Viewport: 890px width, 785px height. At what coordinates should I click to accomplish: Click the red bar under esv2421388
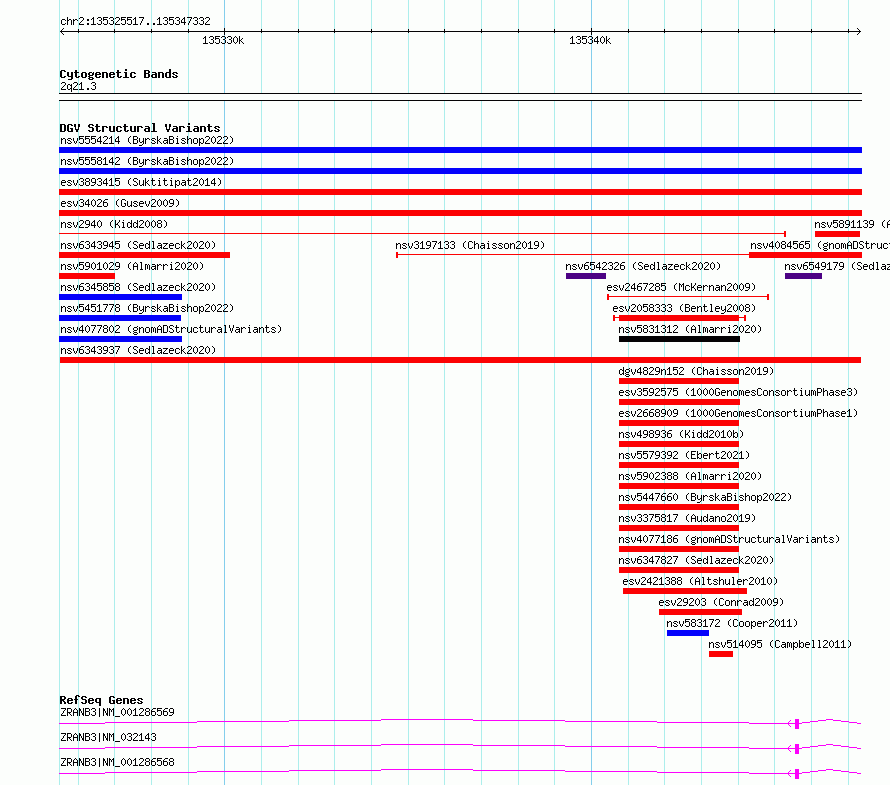685,591
